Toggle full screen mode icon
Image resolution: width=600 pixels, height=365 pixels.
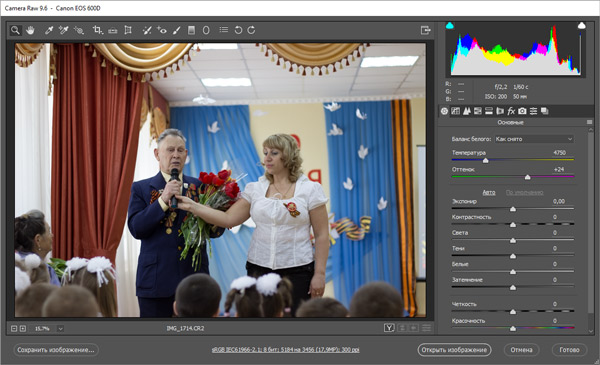[x=426, y=30]
